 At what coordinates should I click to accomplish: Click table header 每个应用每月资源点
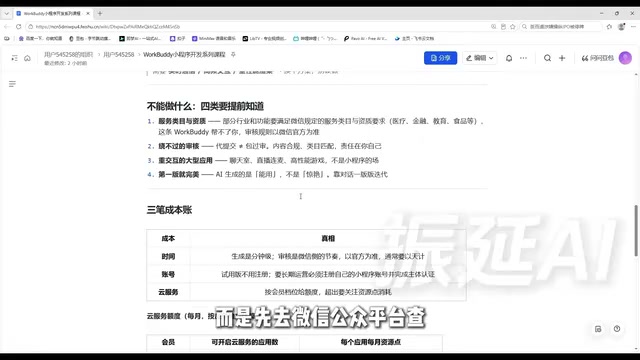(x=371, y=342)
